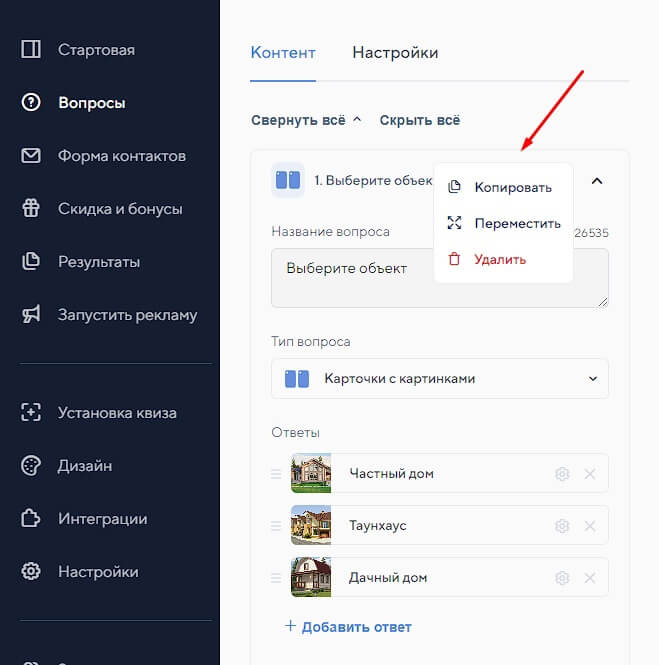Click the cards icon beside question 1 title

[288, 180]
